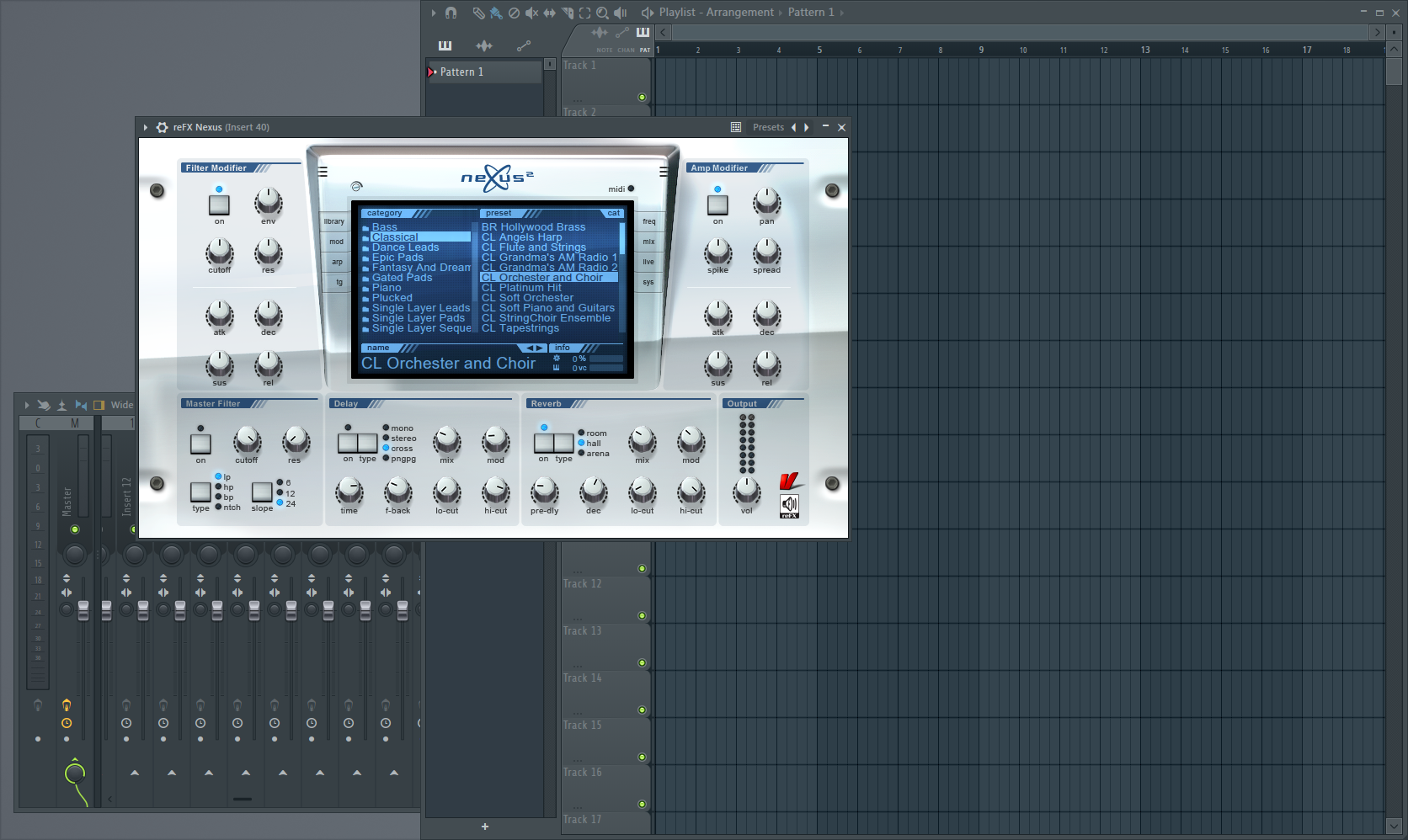Toggle the Delay on button
1408x840 pixels.
point(348,443)
